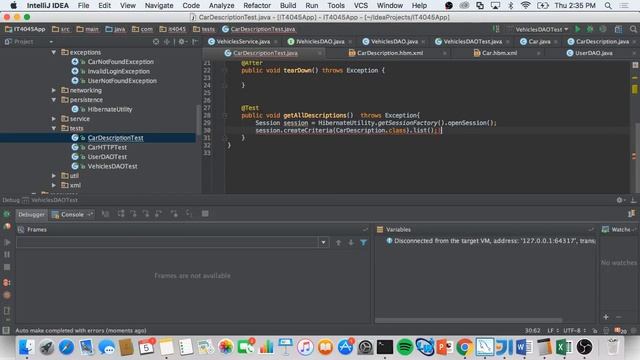
Task: Expand the service folder
Action: [53, 119]
